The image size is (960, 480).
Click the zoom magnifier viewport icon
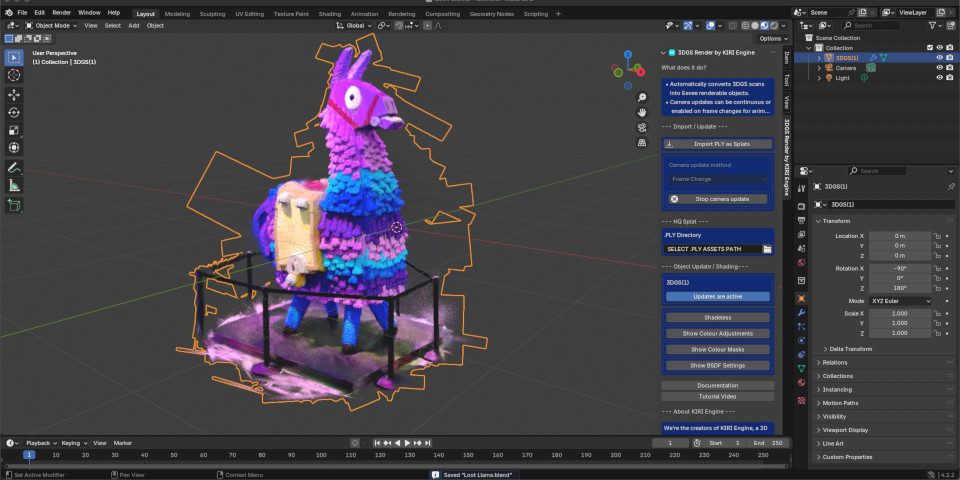pos(642,98)
